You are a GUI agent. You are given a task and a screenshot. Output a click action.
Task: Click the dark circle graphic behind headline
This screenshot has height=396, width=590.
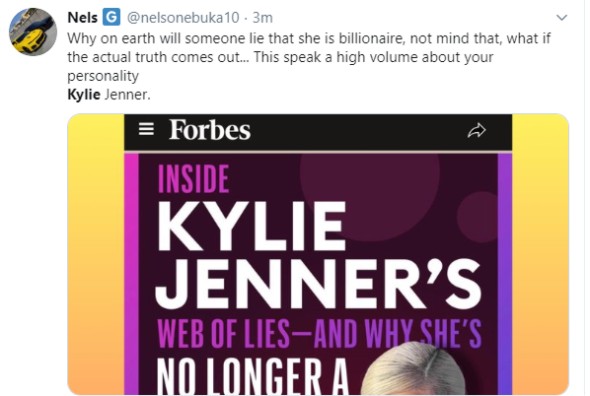tap(370, 196)
